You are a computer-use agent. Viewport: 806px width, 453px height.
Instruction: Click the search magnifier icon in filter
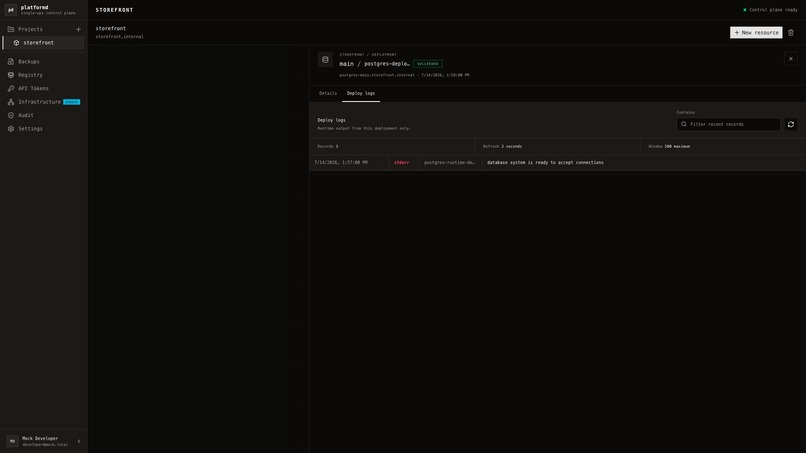coord(684,124)
